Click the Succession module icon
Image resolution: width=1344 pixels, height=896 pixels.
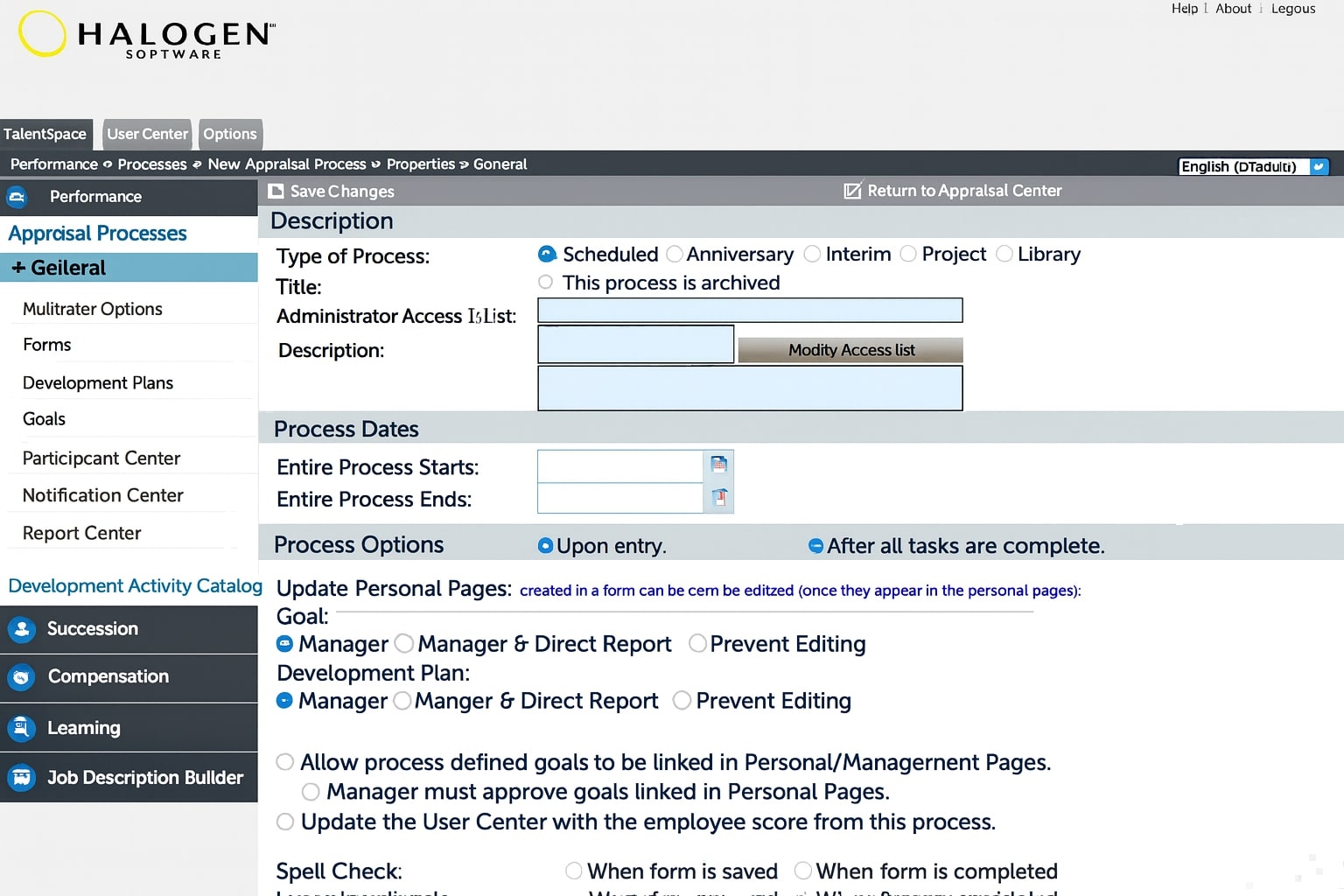point(22,629)
